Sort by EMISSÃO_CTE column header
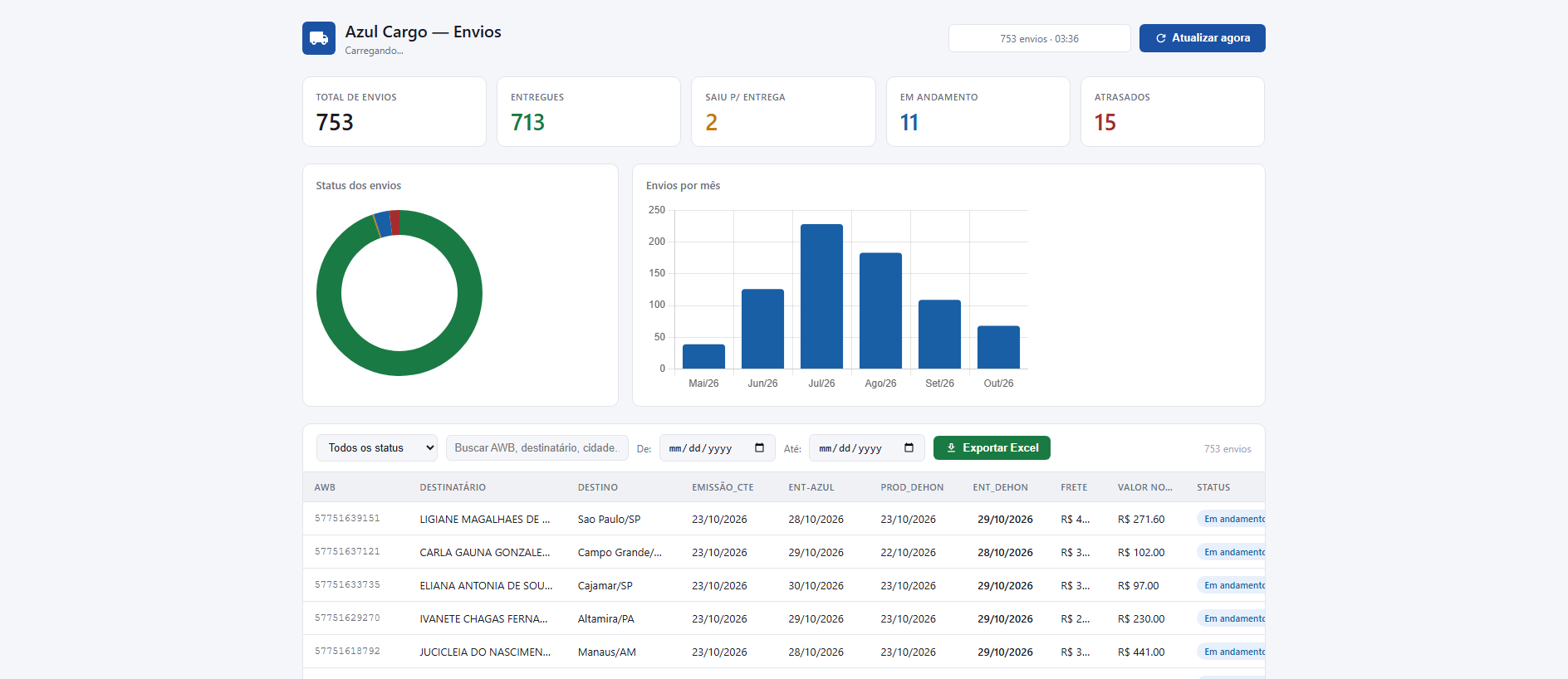This screenshot has height=679, width=1568. 723,488
